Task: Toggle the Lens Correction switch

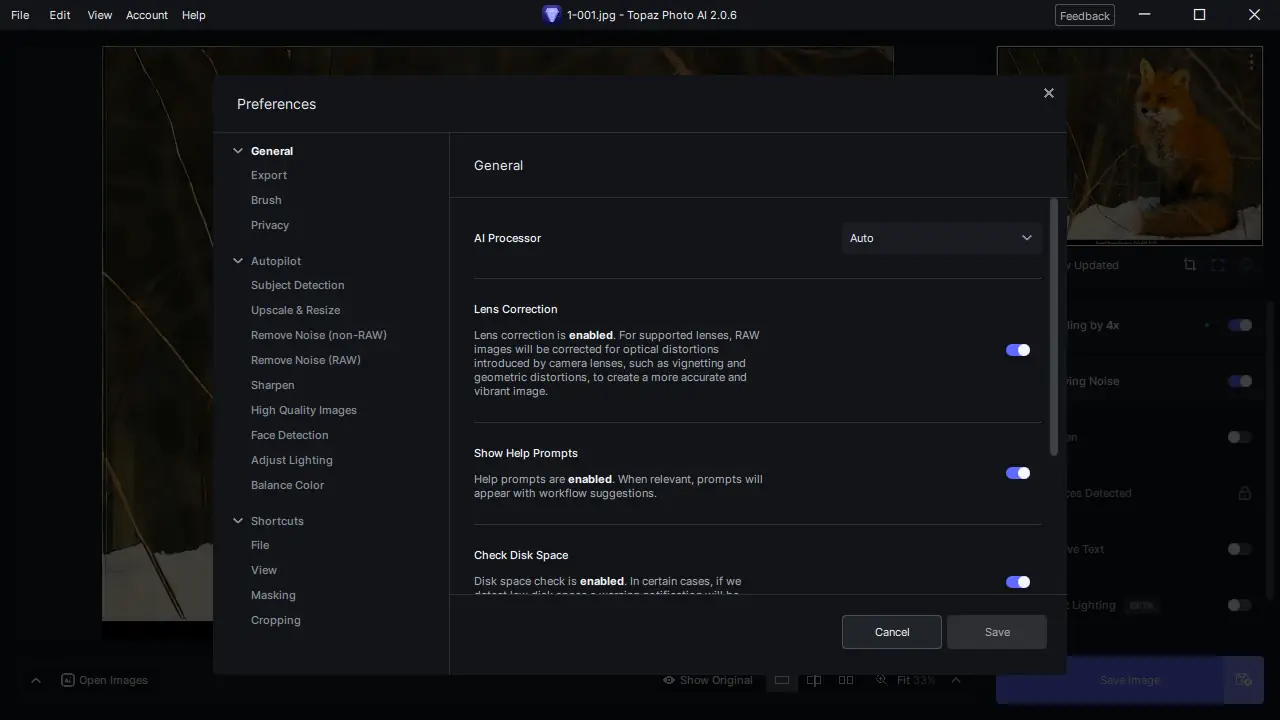Action: coord(1018,350)
